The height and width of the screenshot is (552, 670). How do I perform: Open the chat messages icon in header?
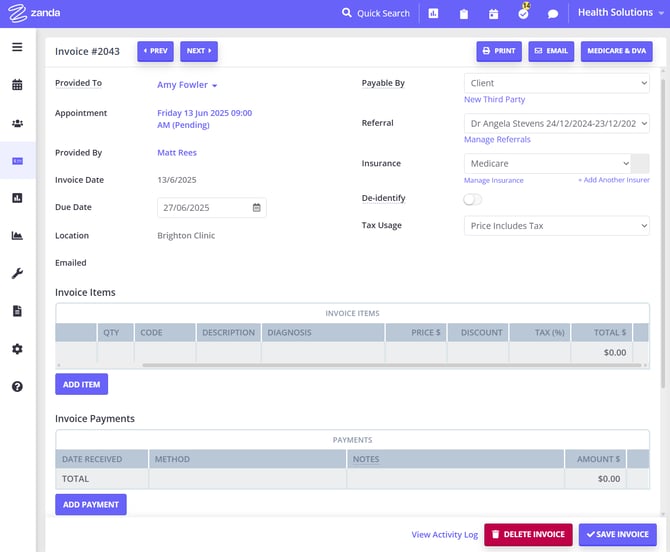point(553,14)
